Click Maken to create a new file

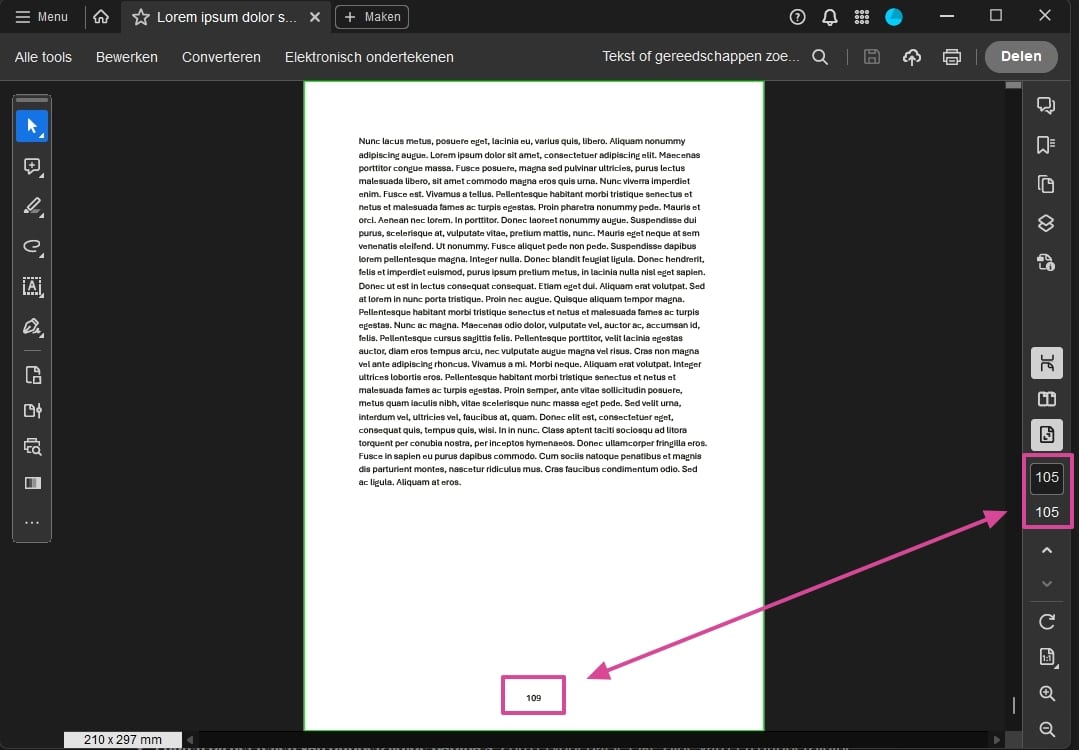pyautogui.click(x=372, y=17)
